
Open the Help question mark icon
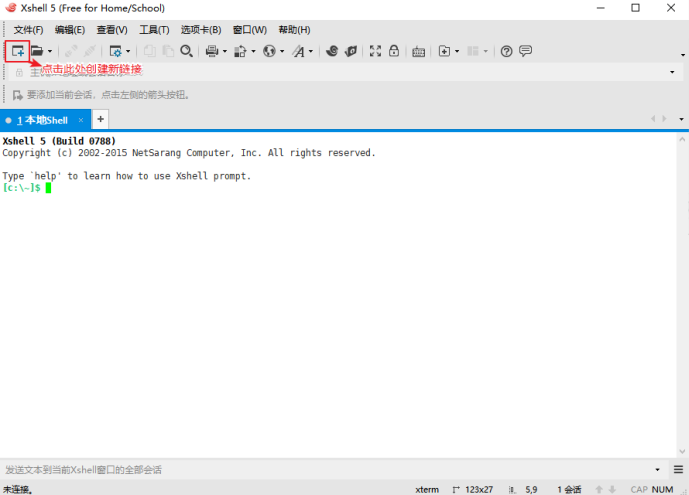(507, 51)
